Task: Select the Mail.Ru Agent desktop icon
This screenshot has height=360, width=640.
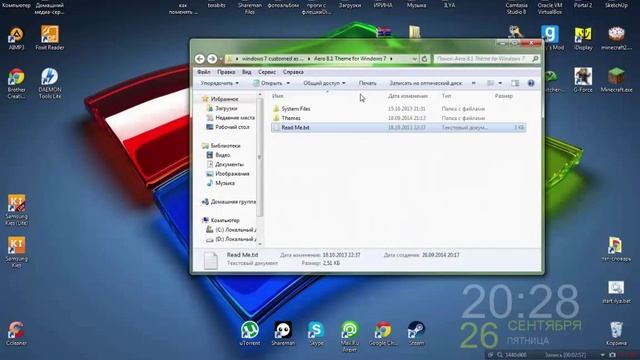Action: 350,337
